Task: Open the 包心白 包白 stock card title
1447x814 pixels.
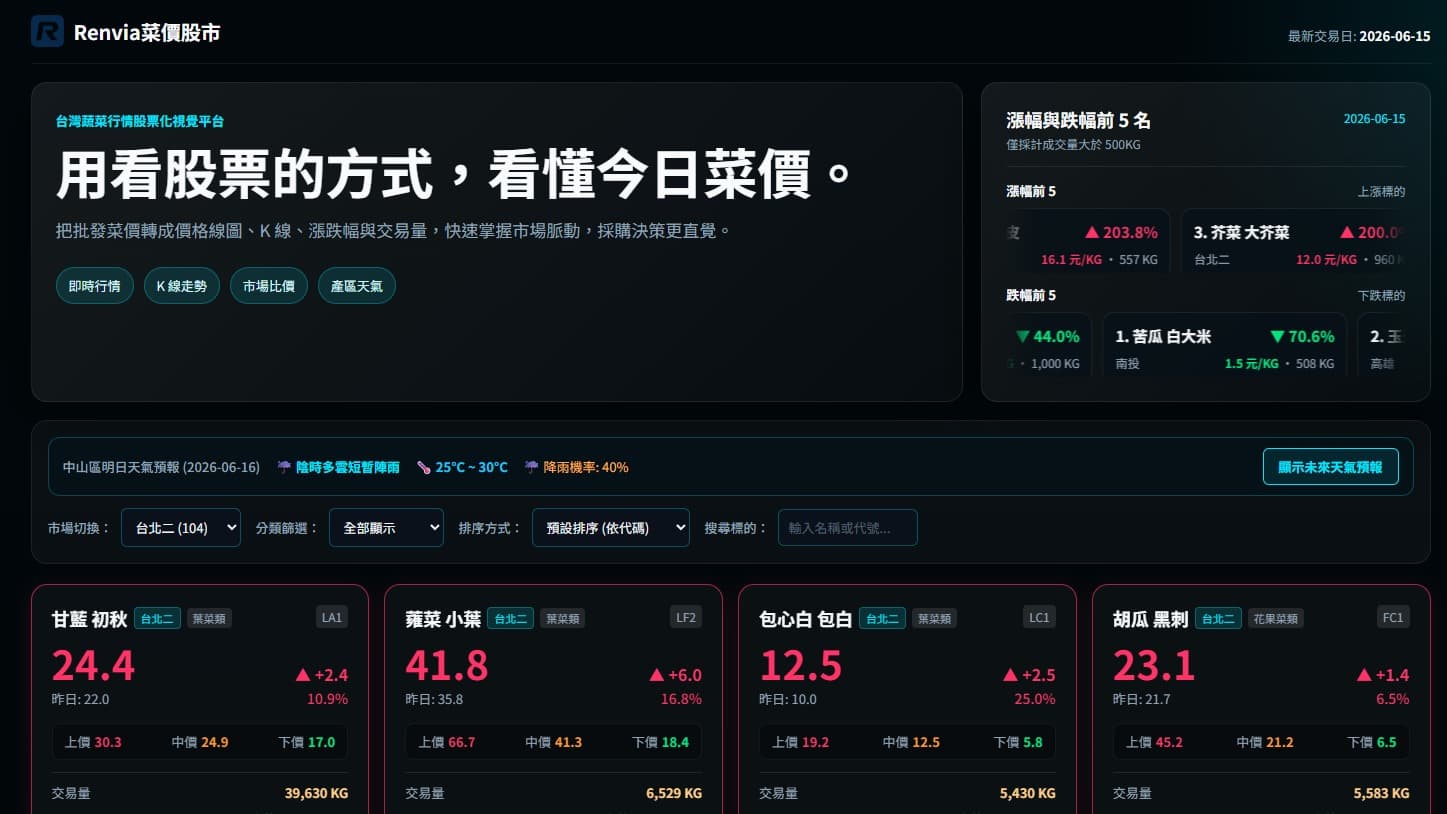Action: 806,619
